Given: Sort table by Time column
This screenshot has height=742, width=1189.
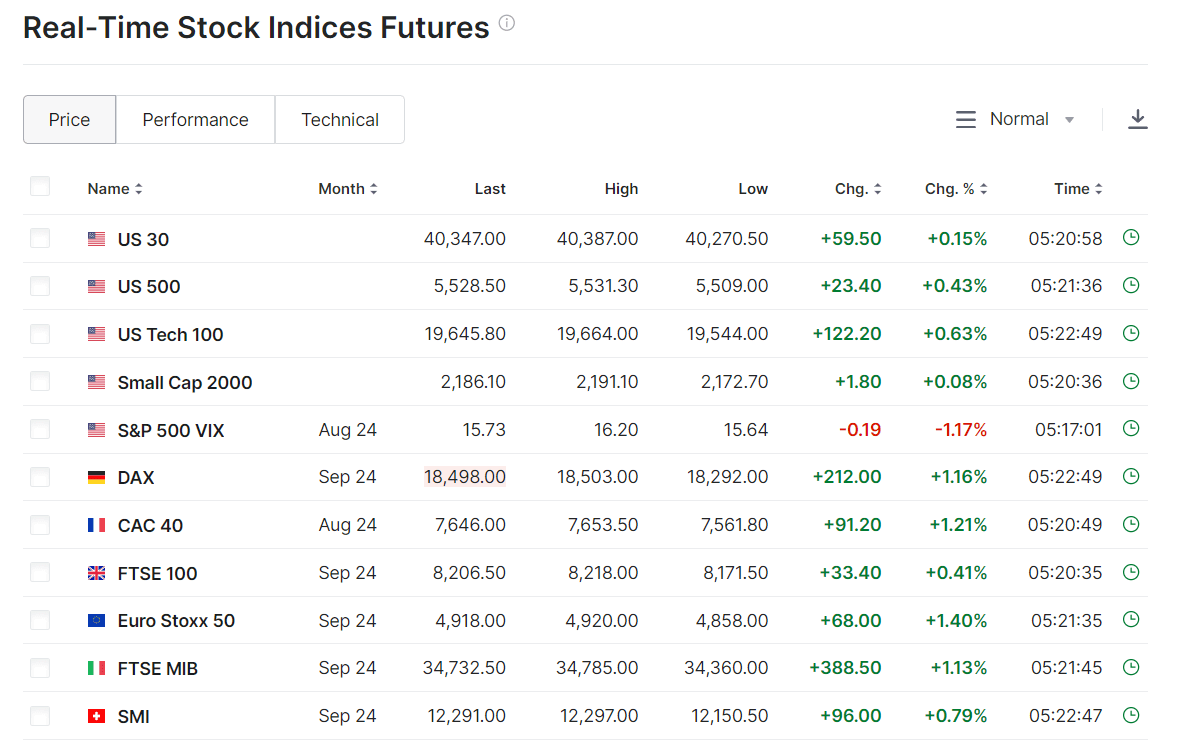Looking at the screenshot, I should tap(1078, 189).
